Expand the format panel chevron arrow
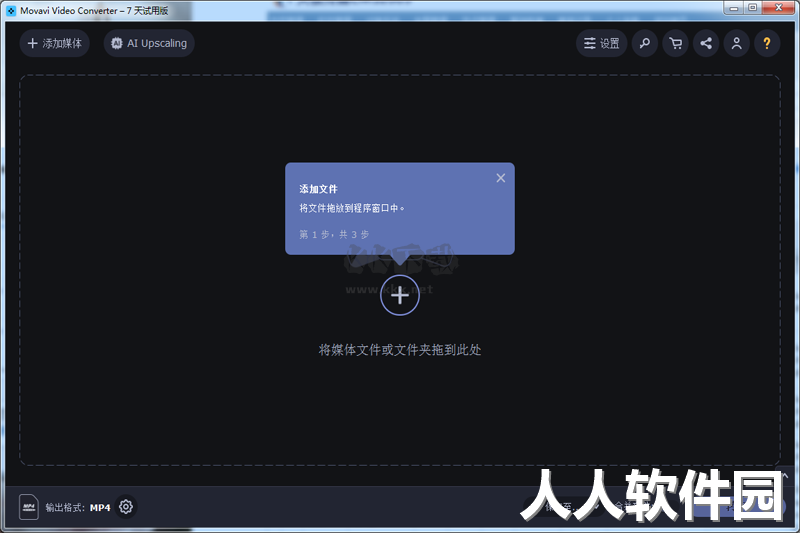This screenshot has width=800, height=533. point(785,476)
